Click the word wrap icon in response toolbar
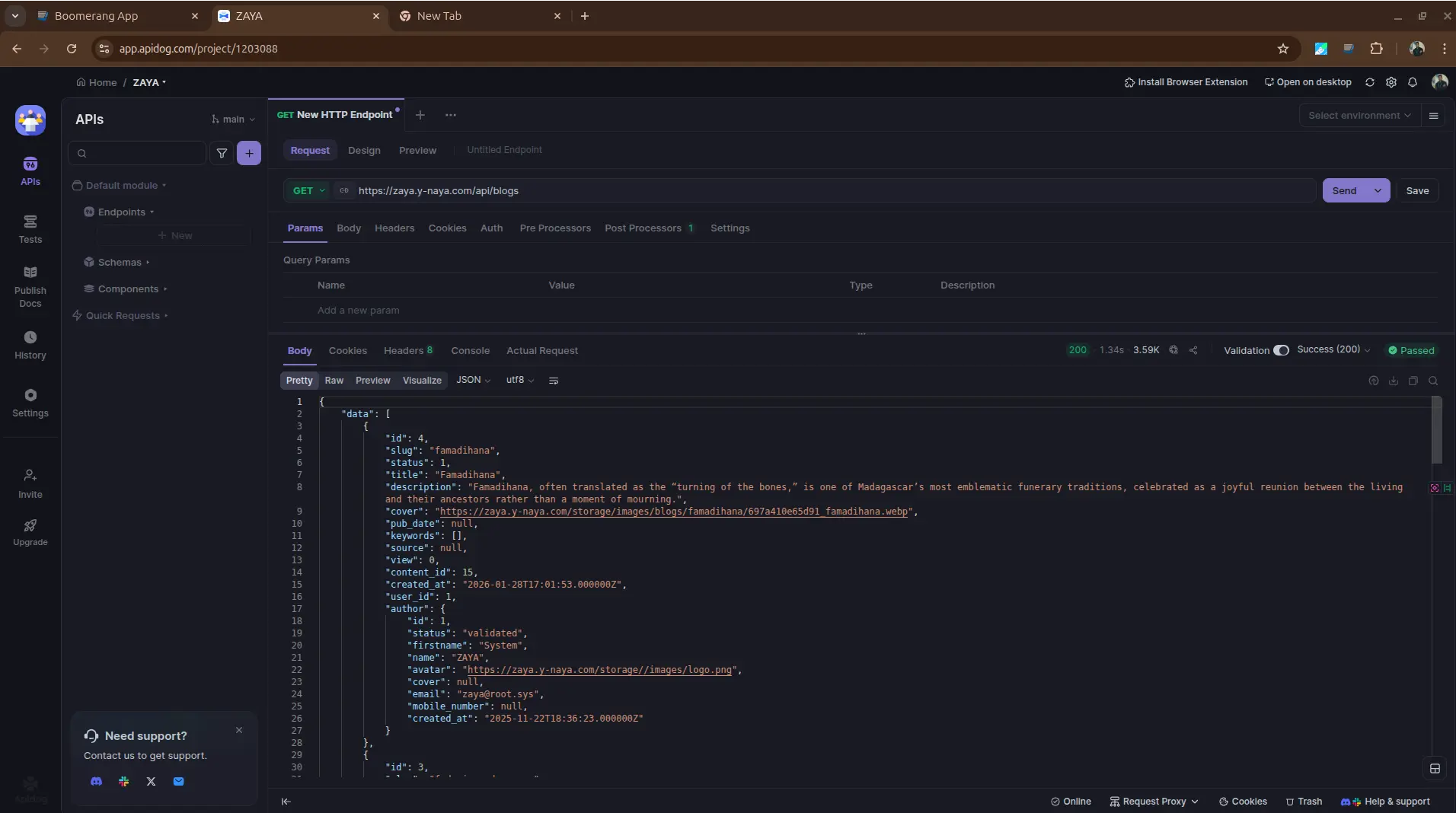The width and height of the screenshot is (1456, 813). pyautogui.click(x=554, y=381)
